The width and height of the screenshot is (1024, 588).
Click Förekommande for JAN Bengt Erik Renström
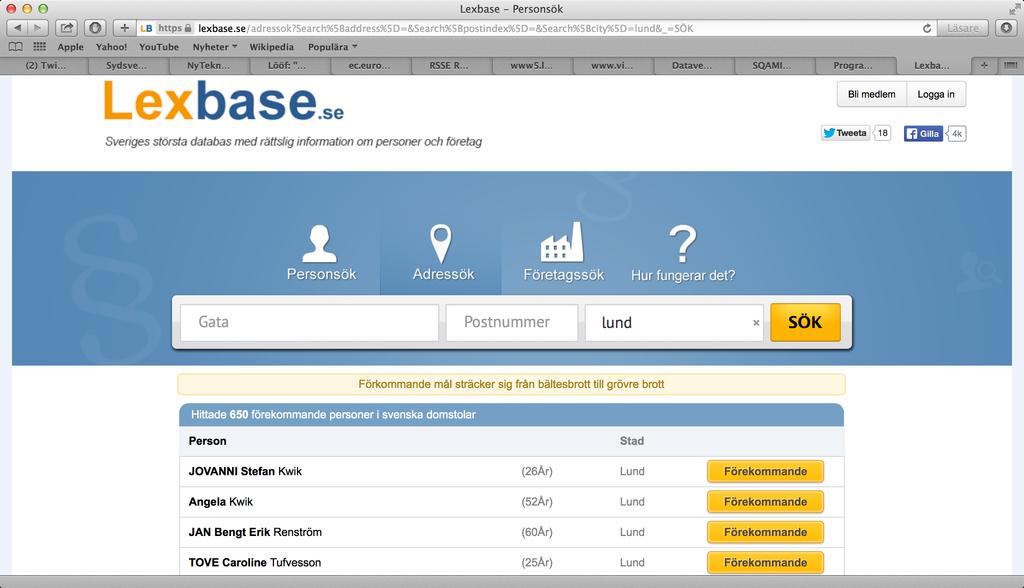(x=765, y=532)
